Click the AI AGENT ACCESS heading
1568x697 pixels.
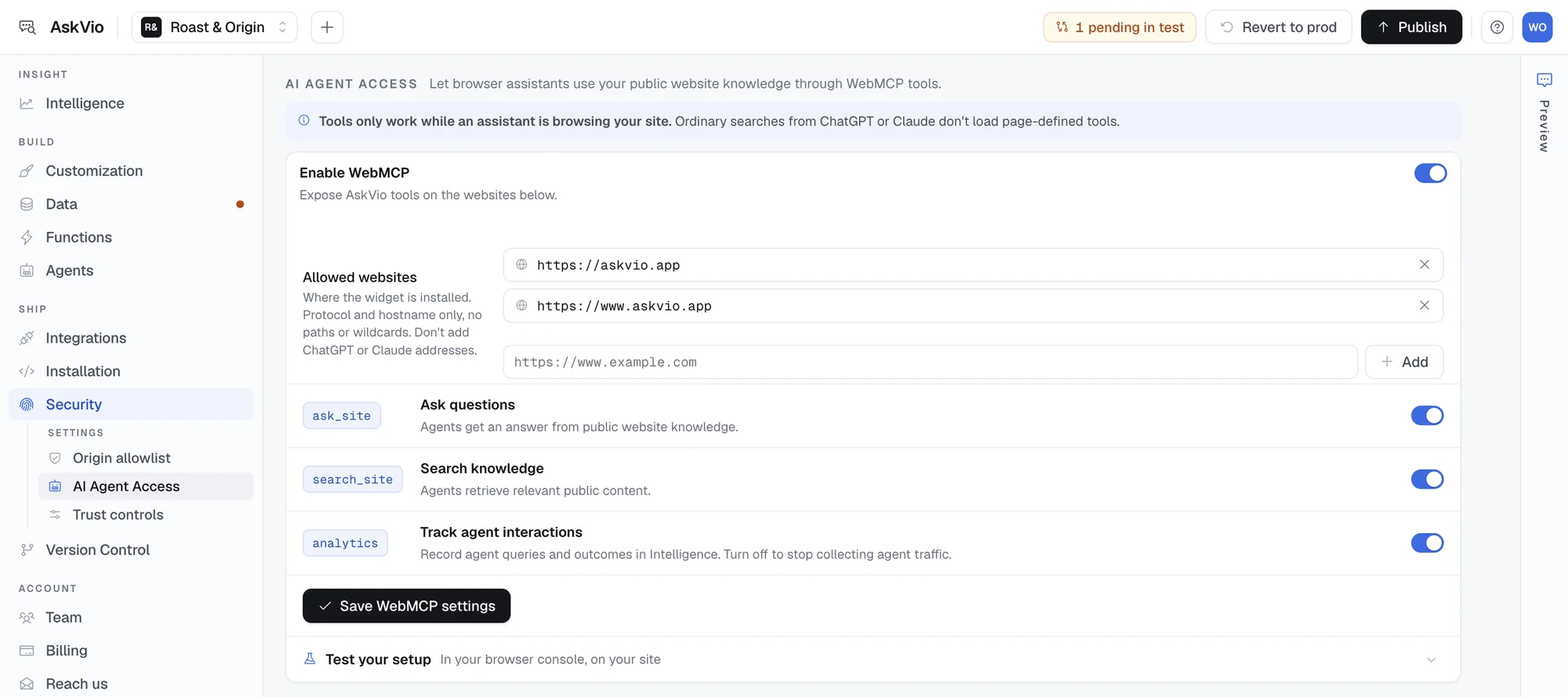(351, 84)
